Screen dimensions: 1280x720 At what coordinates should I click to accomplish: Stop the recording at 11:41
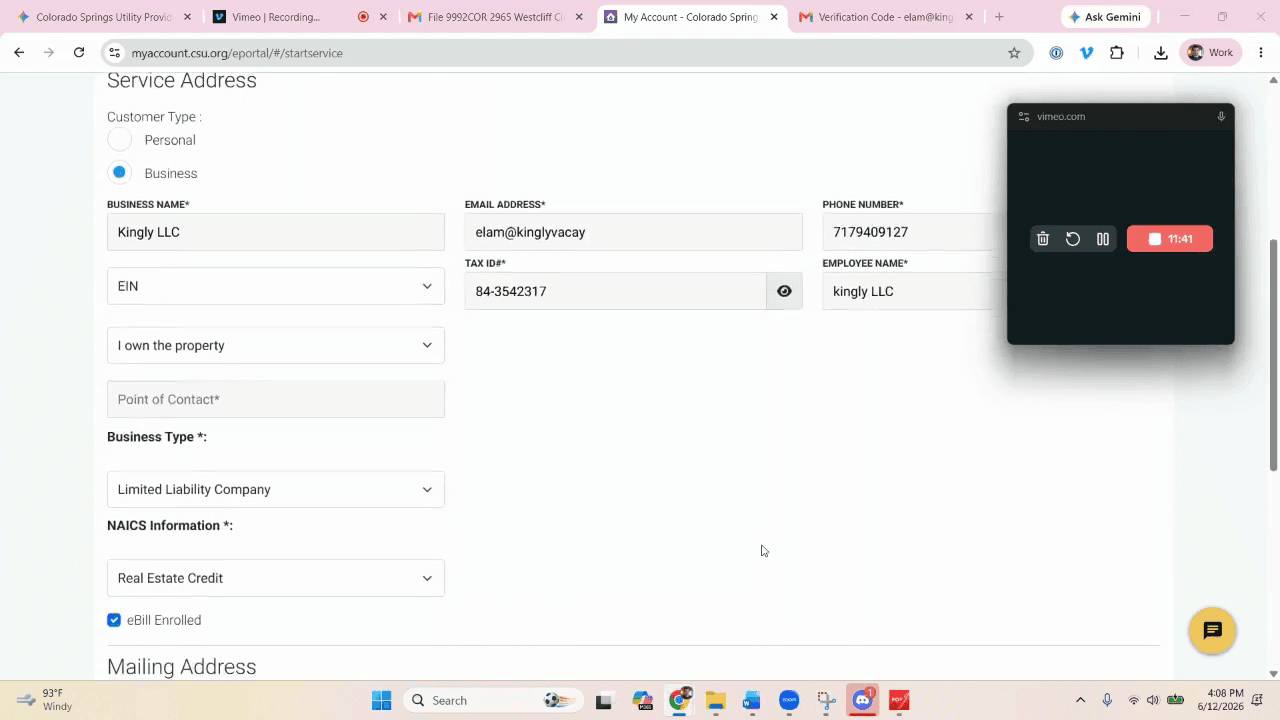tap(1170, 239)
